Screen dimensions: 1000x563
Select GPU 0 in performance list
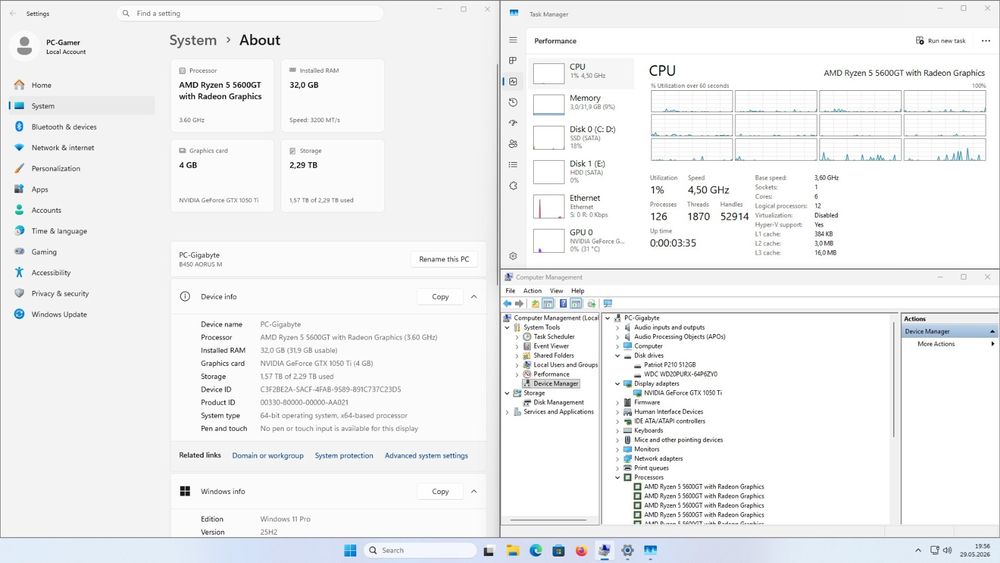(582, 240)
